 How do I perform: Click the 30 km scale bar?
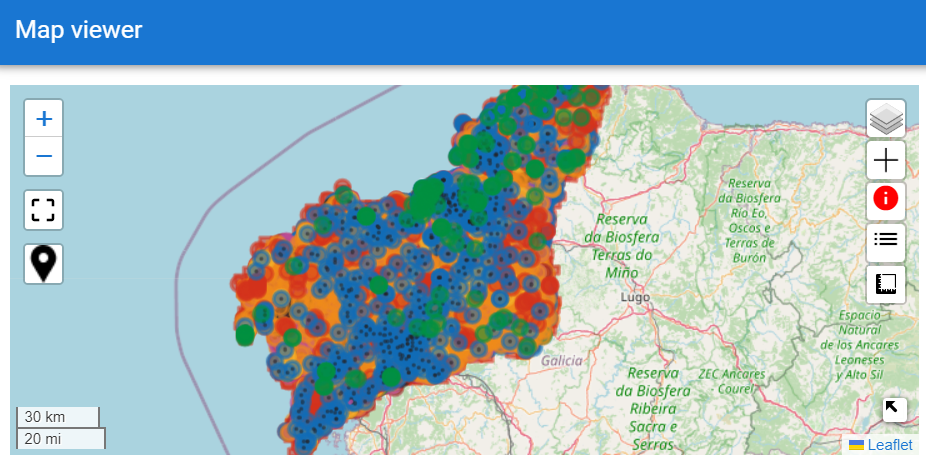coord(58,417)
